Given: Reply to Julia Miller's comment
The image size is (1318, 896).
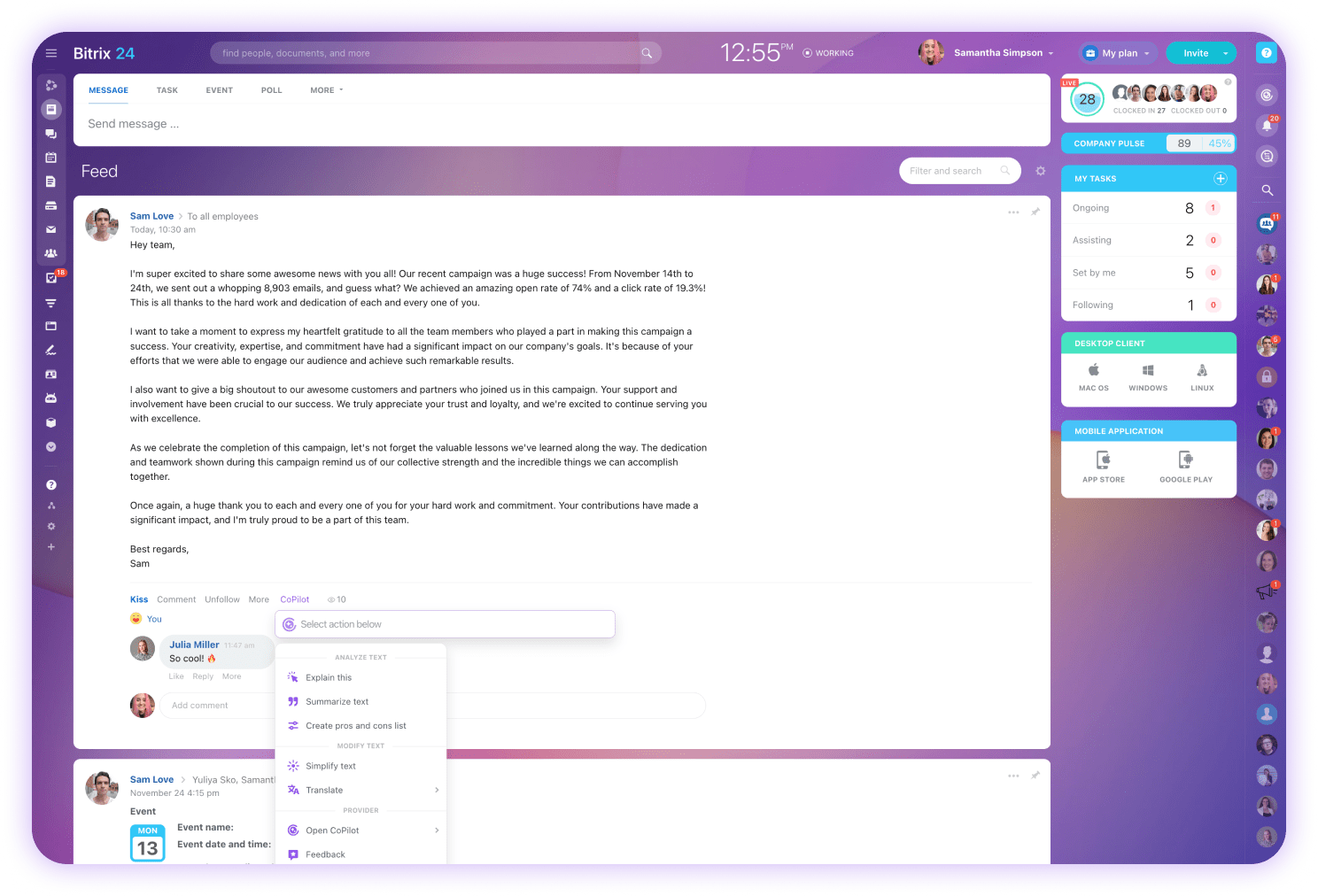Looking at the screenshot, I should [x=202, y=676].
